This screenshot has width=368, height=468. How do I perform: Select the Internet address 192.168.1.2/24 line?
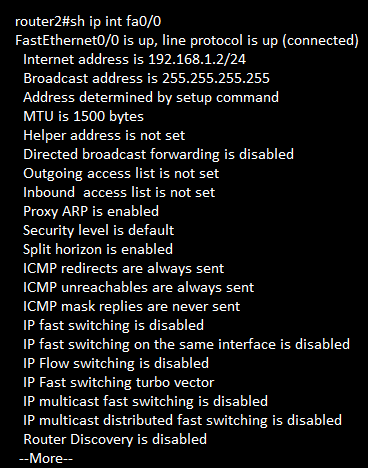135,60
